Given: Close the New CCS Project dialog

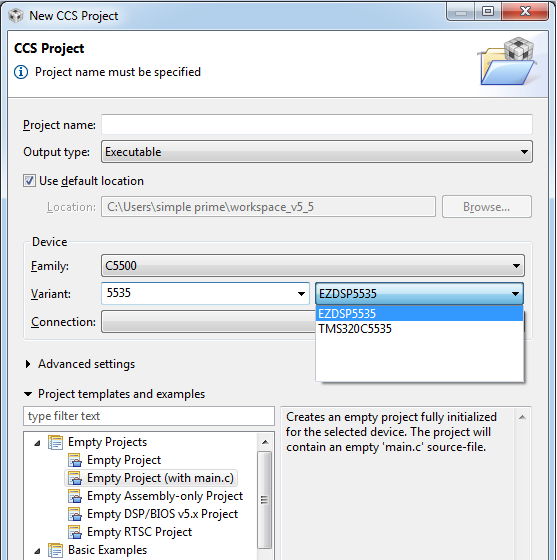Looking at the screenshot, I should click(x=525, y=12).
